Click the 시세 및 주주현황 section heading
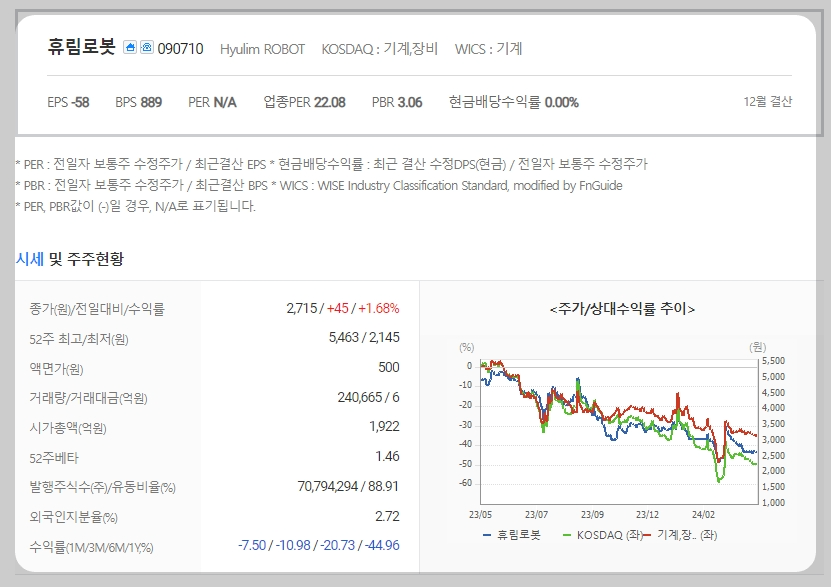The image size is (831, 587). [x=69, y=259]
